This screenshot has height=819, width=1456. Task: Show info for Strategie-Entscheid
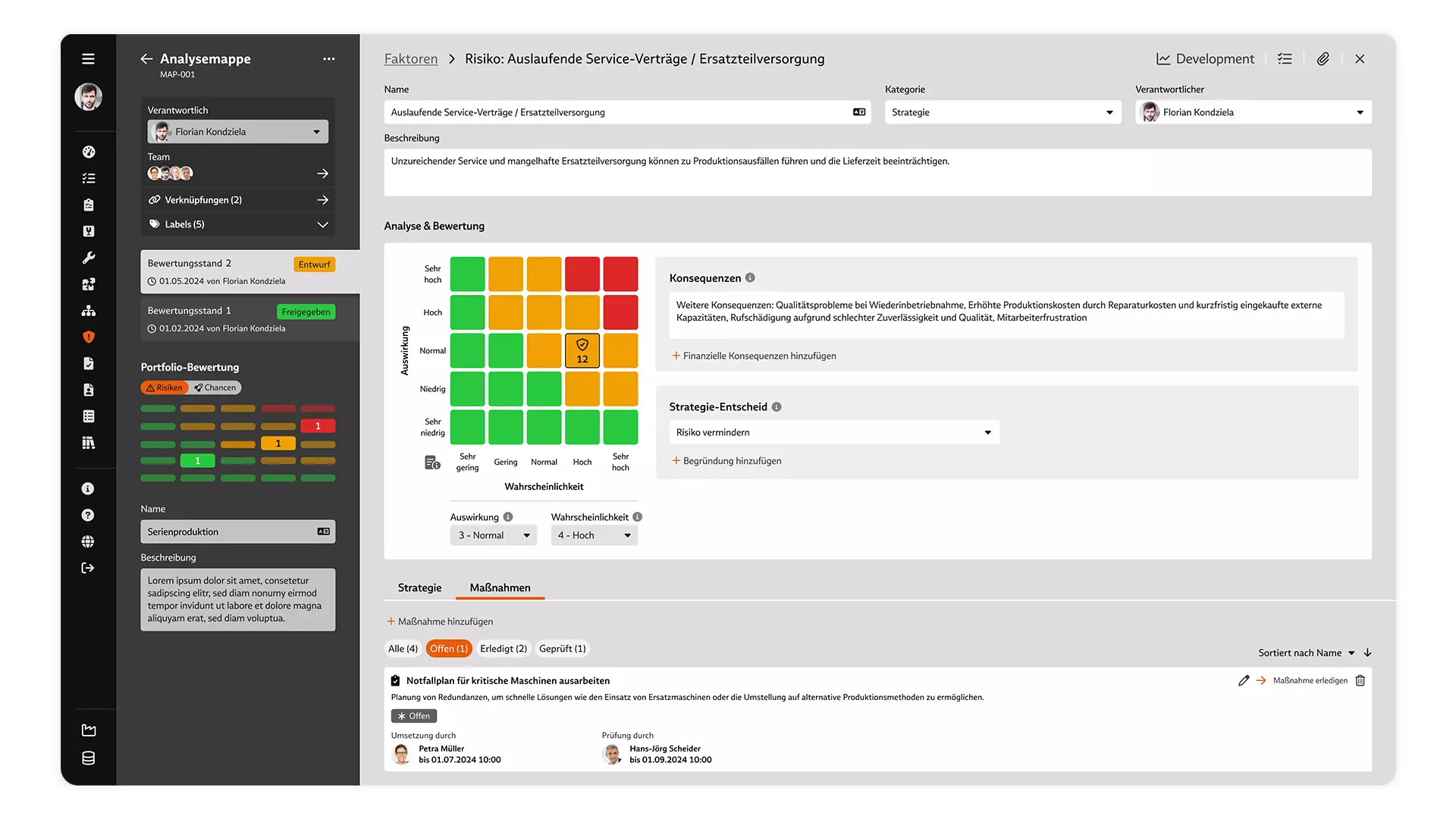pos(777,406)
